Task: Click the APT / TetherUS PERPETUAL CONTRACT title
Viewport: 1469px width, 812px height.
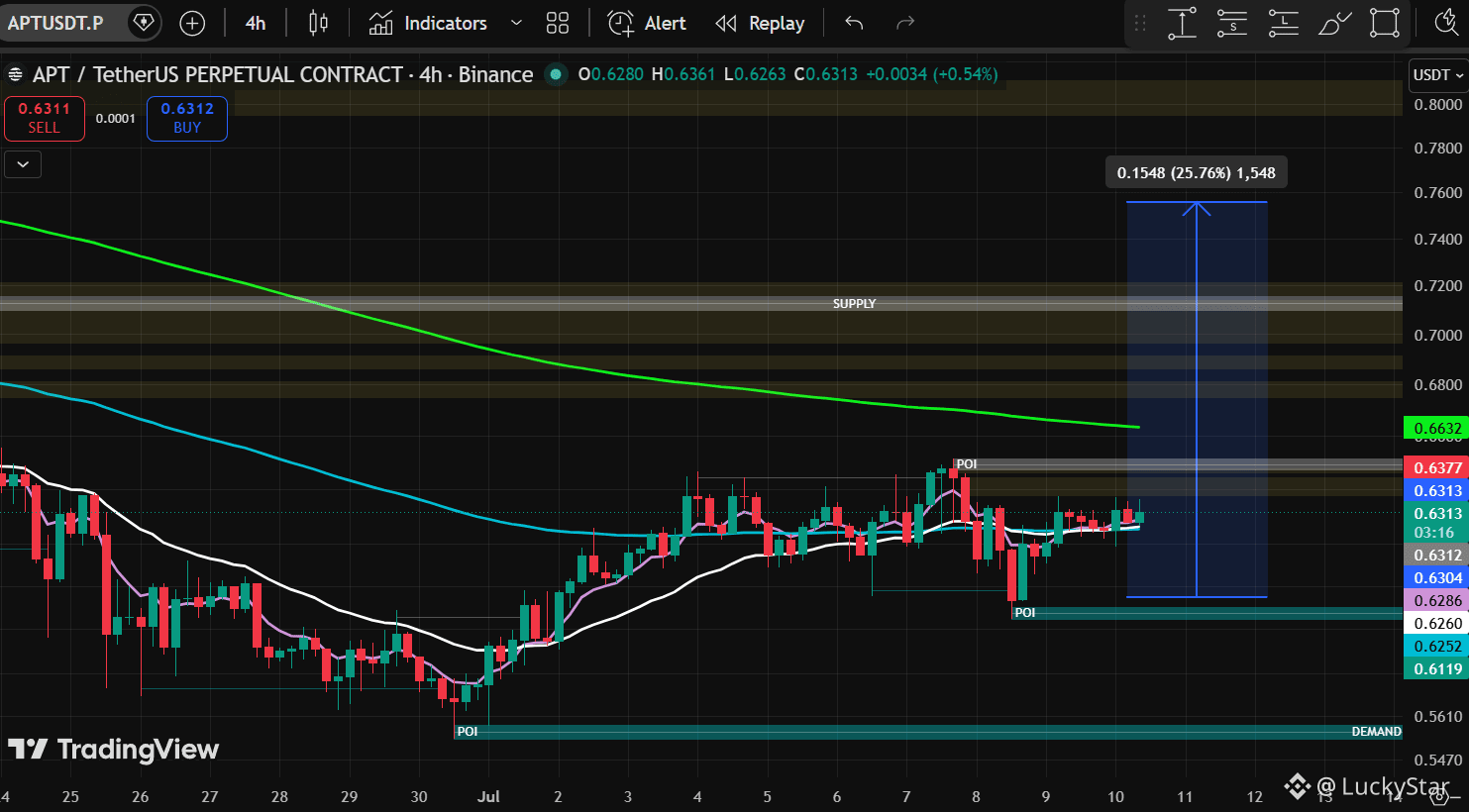Action: pyautogui.click(x=283, y=74)
